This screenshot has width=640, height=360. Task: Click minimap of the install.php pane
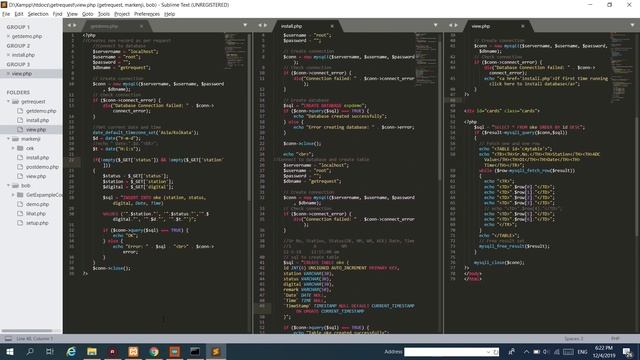[x=425, y=59]
